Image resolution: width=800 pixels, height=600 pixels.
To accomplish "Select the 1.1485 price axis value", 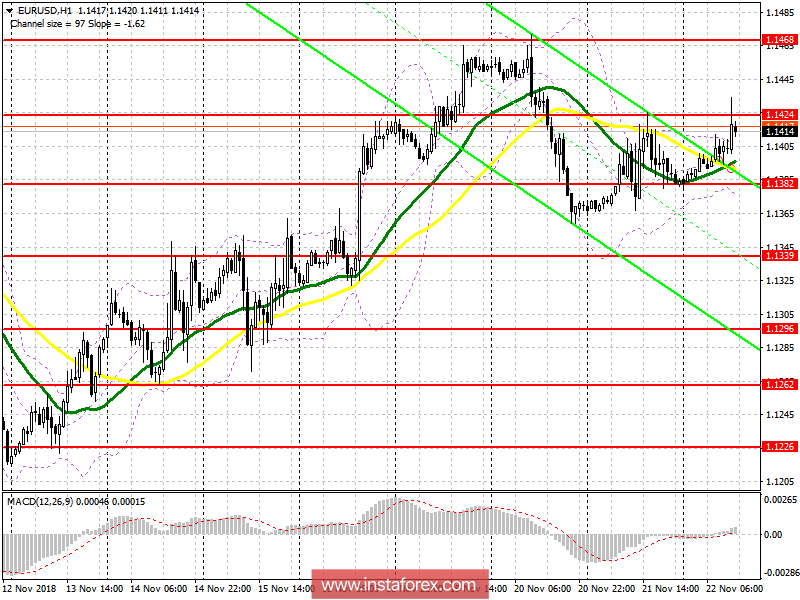I will click(781, 13).
